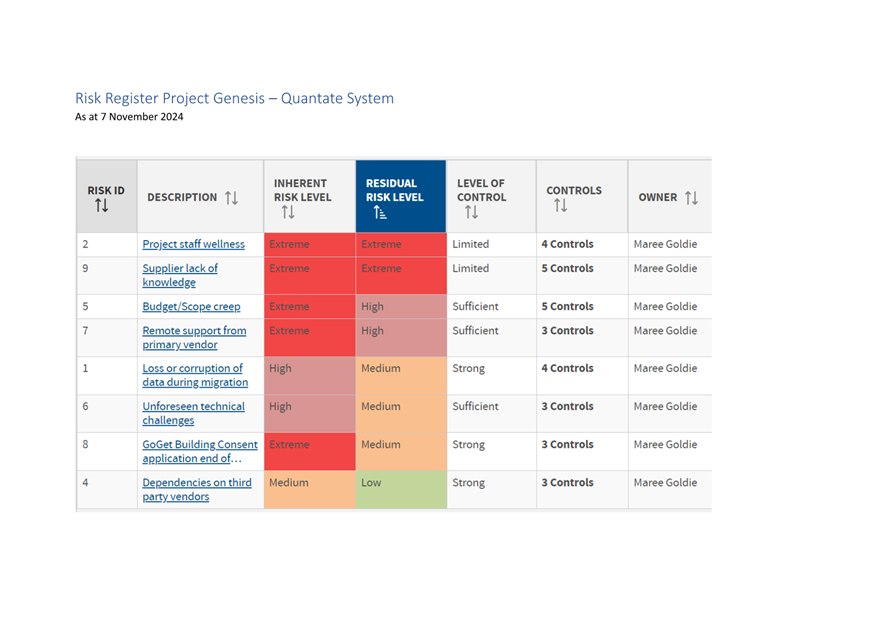Viewport: 874px width, 618px height.
Task: Click Sufficient control level for Budget/Scope creep
Action: (475, 306)
